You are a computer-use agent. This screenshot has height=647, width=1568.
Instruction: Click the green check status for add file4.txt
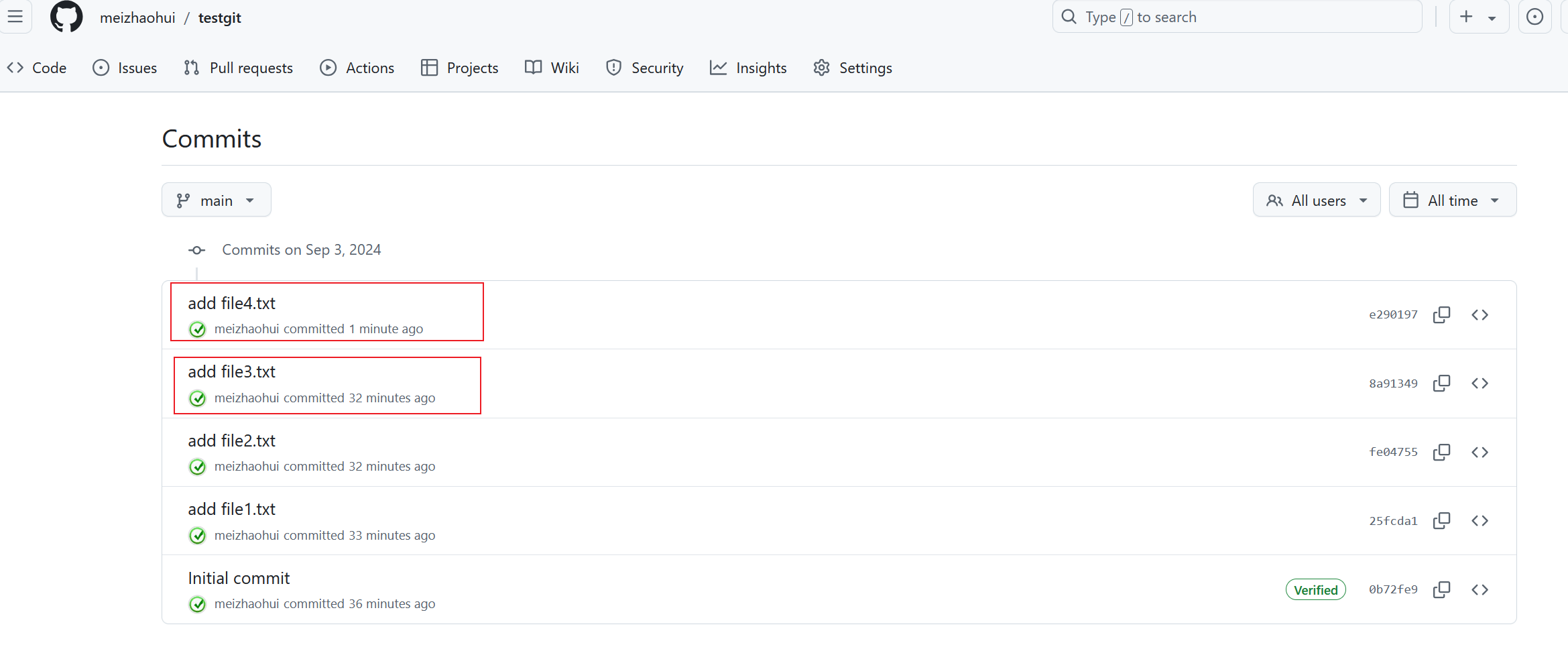197,329
